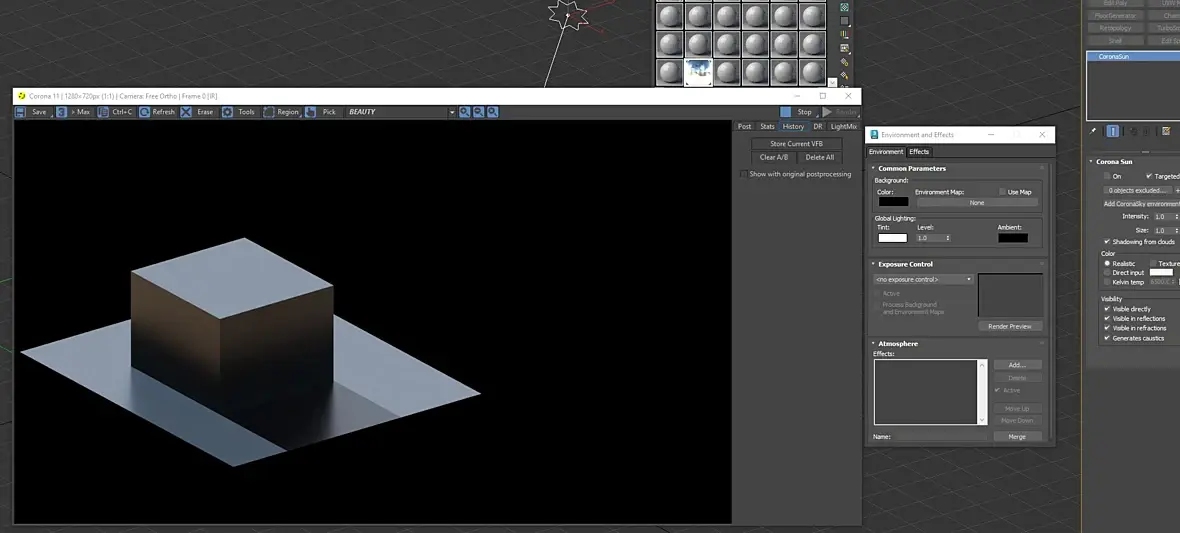Enable Show with original postprocessing checkbox
1180x533 pixels.
tap(743, 174)
